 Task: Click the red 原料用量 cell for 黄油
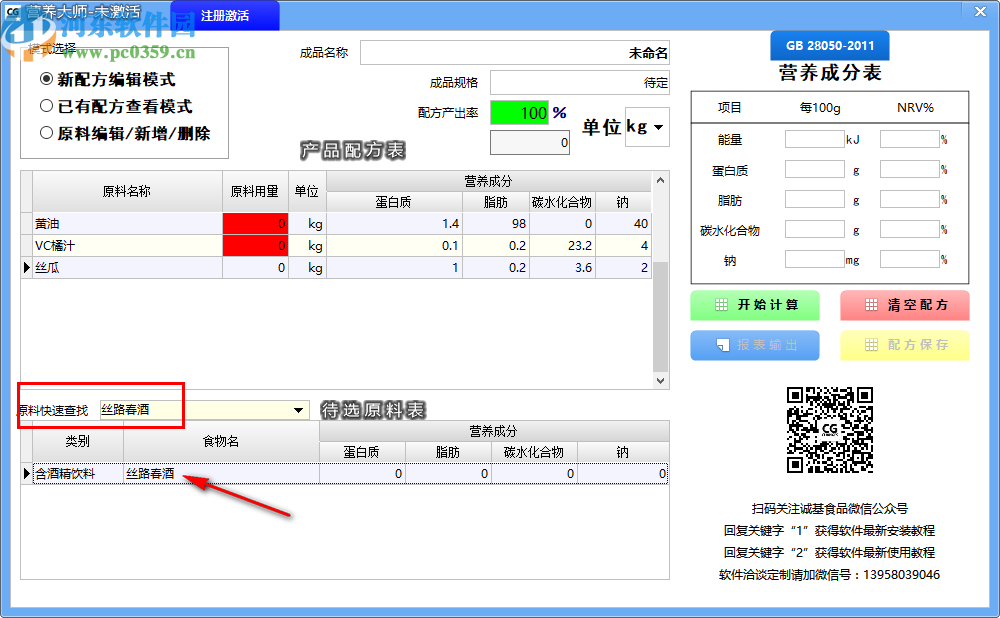pos(255,223)
